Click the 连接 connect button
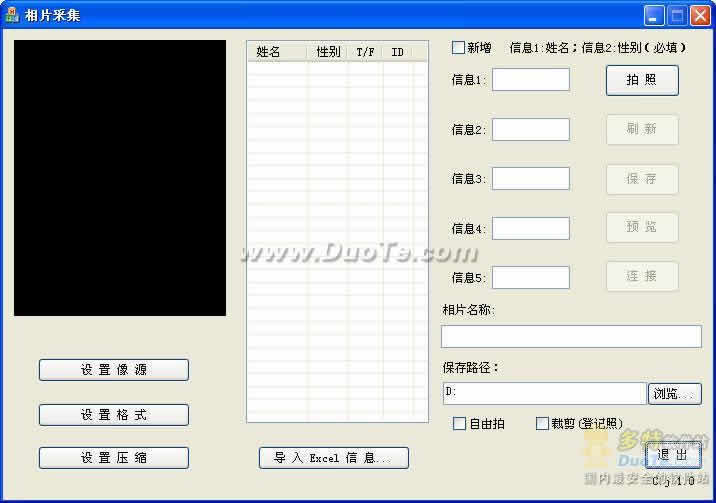This screenshot has height=503, width=716. click(x=642, y=276)
